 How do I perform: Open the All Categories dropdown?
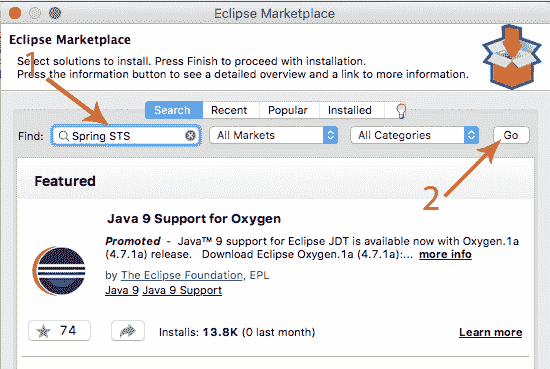pyautogui.click(x=415, y=135)
